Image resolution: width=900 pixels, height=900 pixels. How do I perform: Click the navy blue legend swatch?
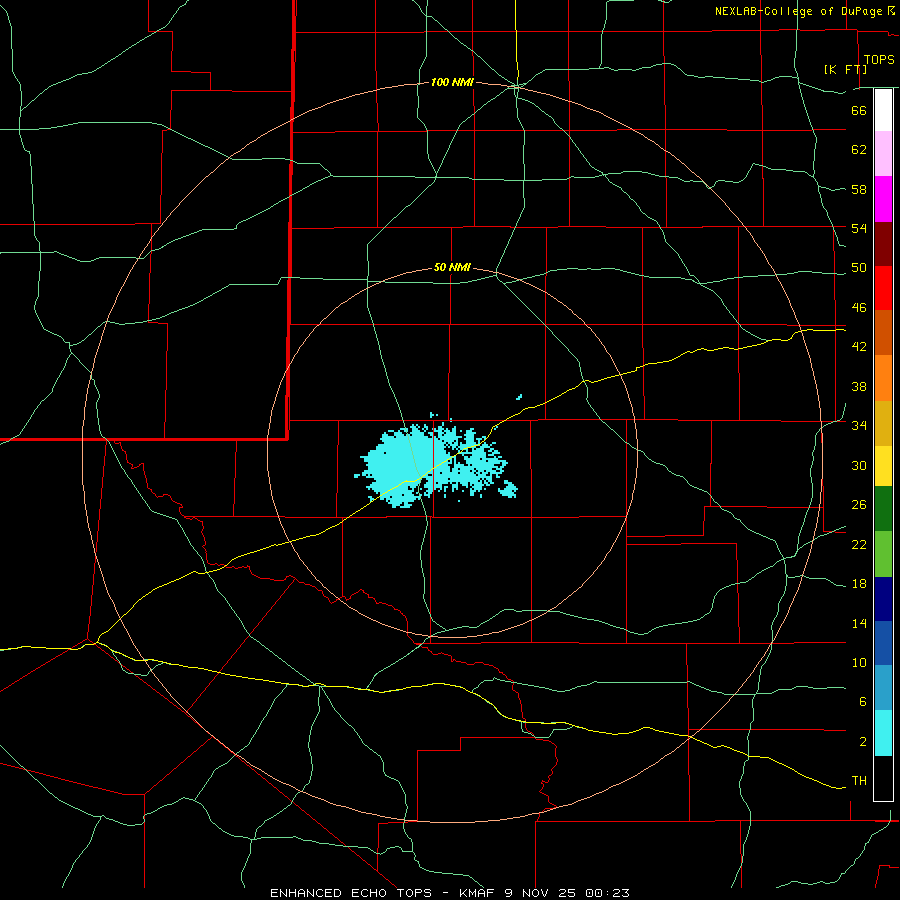pyautogui.click(x=883, y=599)
